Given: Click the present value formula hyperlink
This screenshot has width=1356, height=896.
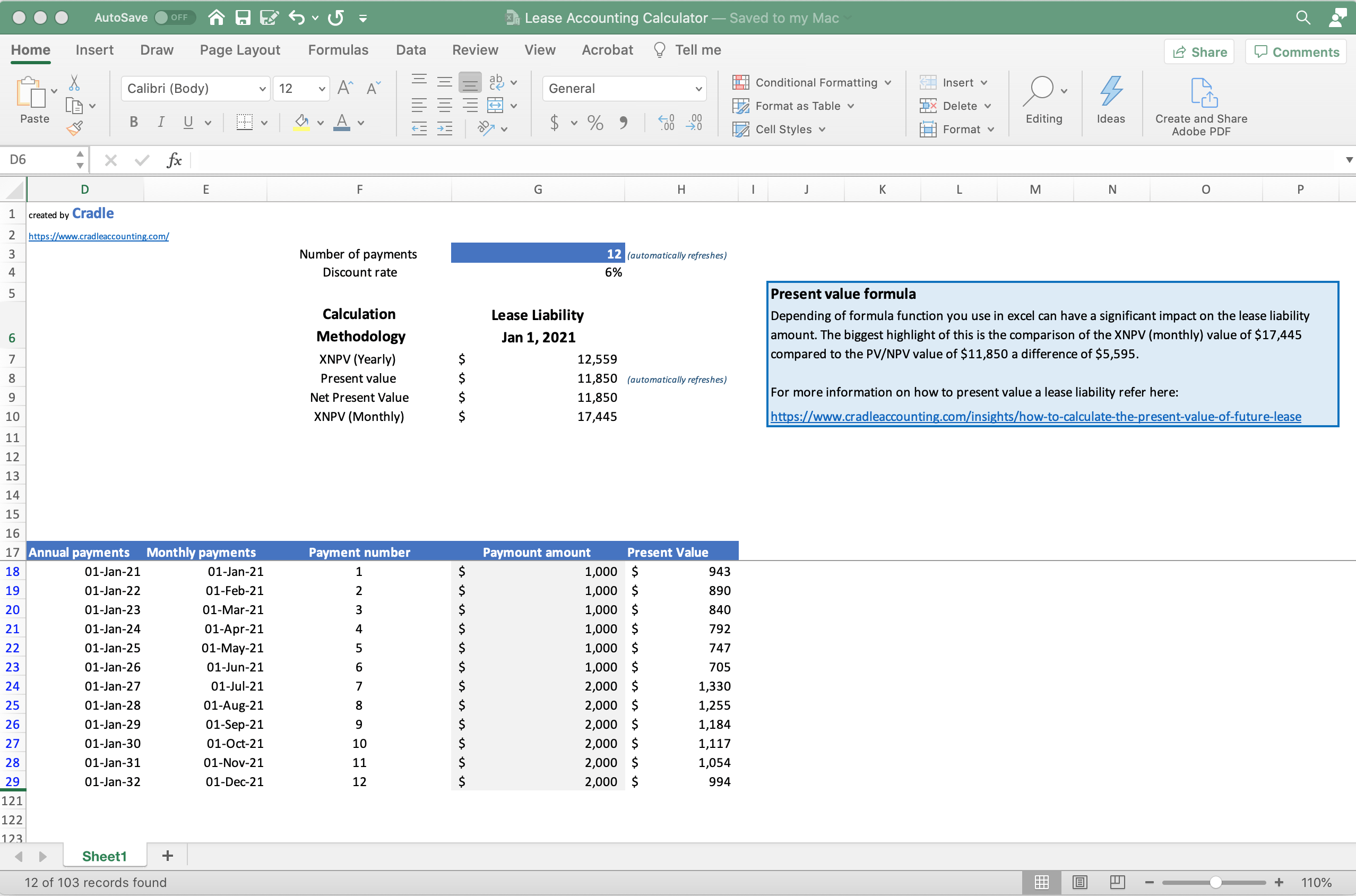Looking at the screenshot, I should (1035, 416).
